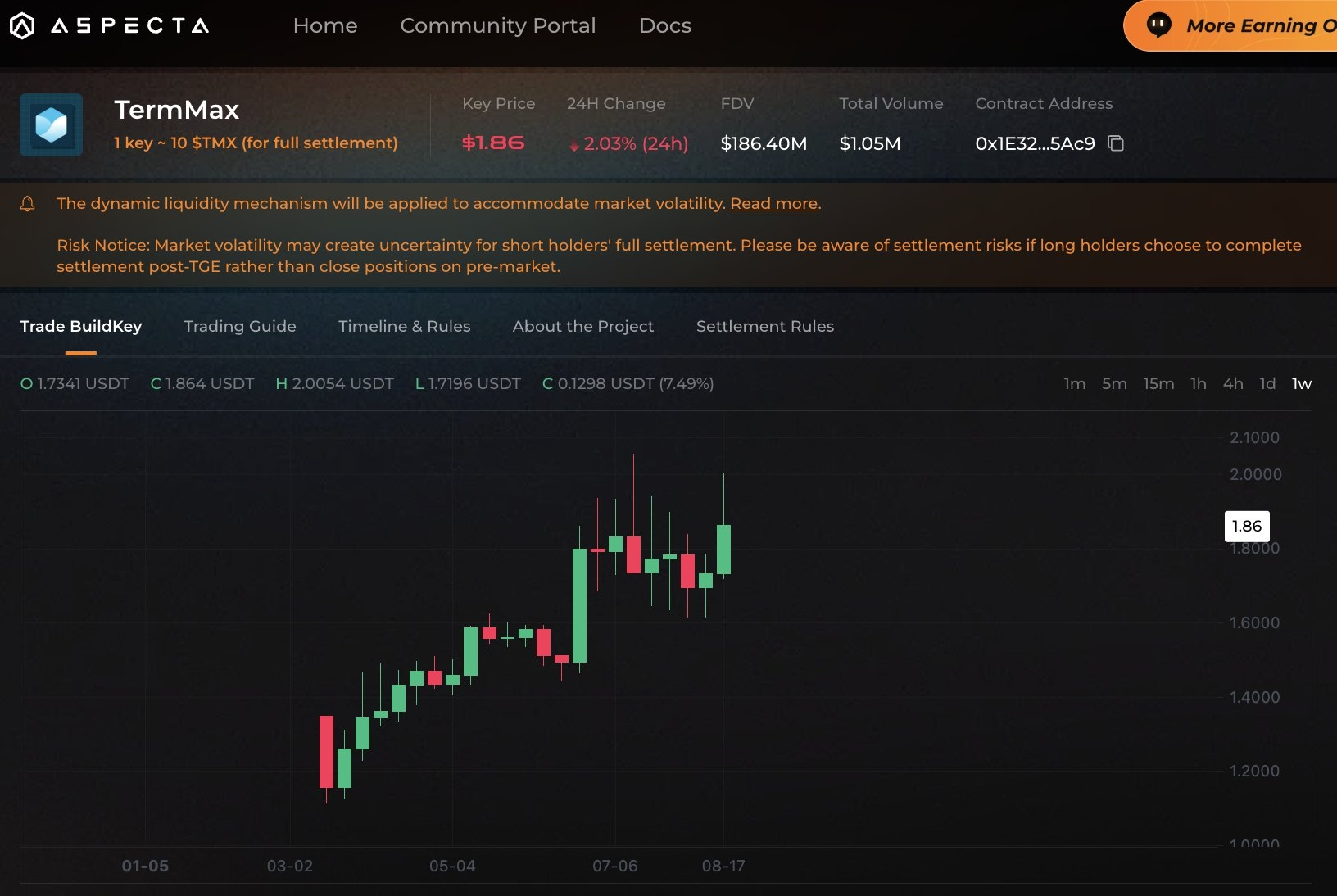Select the 1w chart interval

[1302, 383]
